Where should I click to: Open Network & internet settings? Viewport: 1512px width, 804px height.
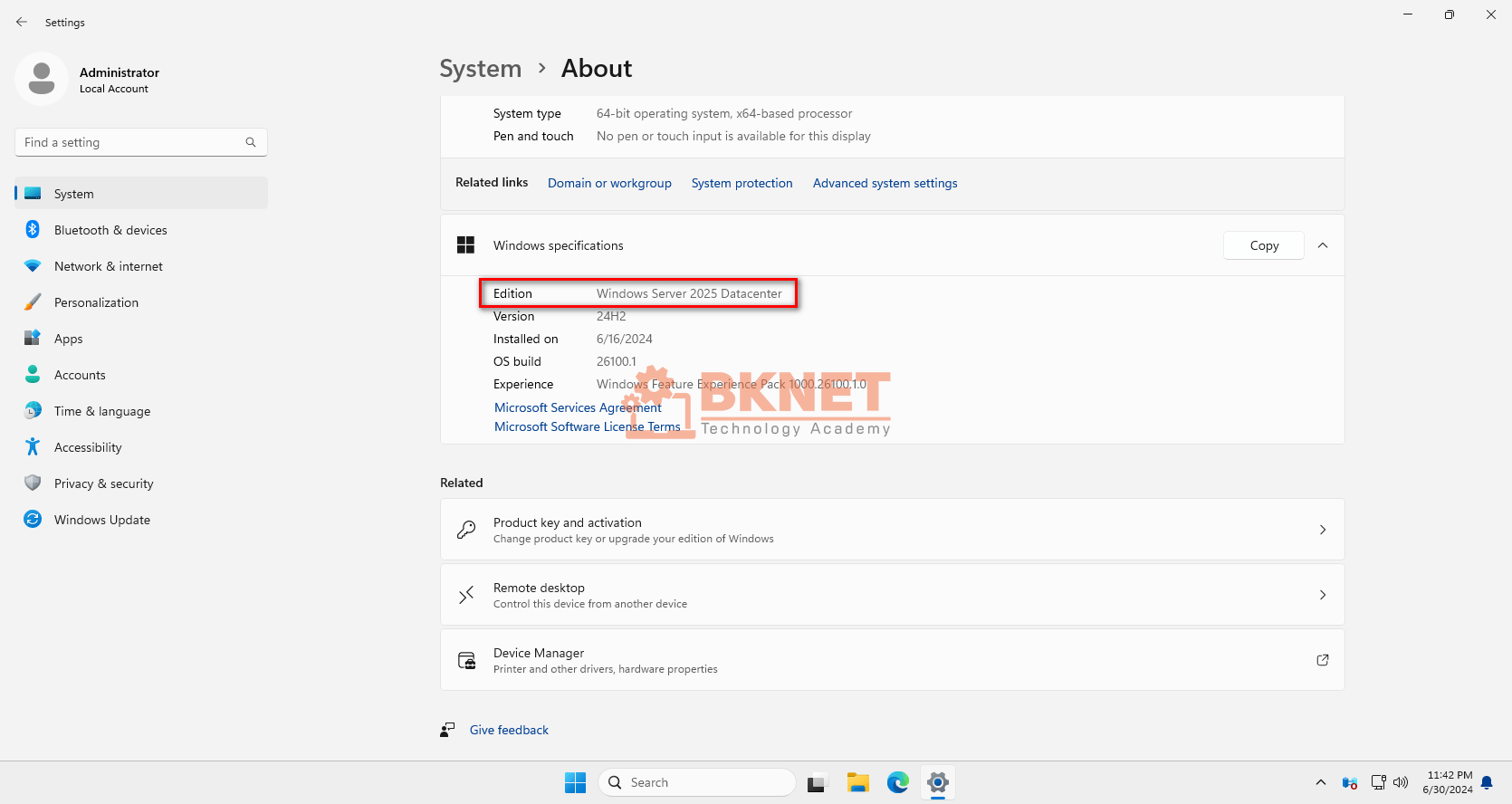(x=141, y=266)
